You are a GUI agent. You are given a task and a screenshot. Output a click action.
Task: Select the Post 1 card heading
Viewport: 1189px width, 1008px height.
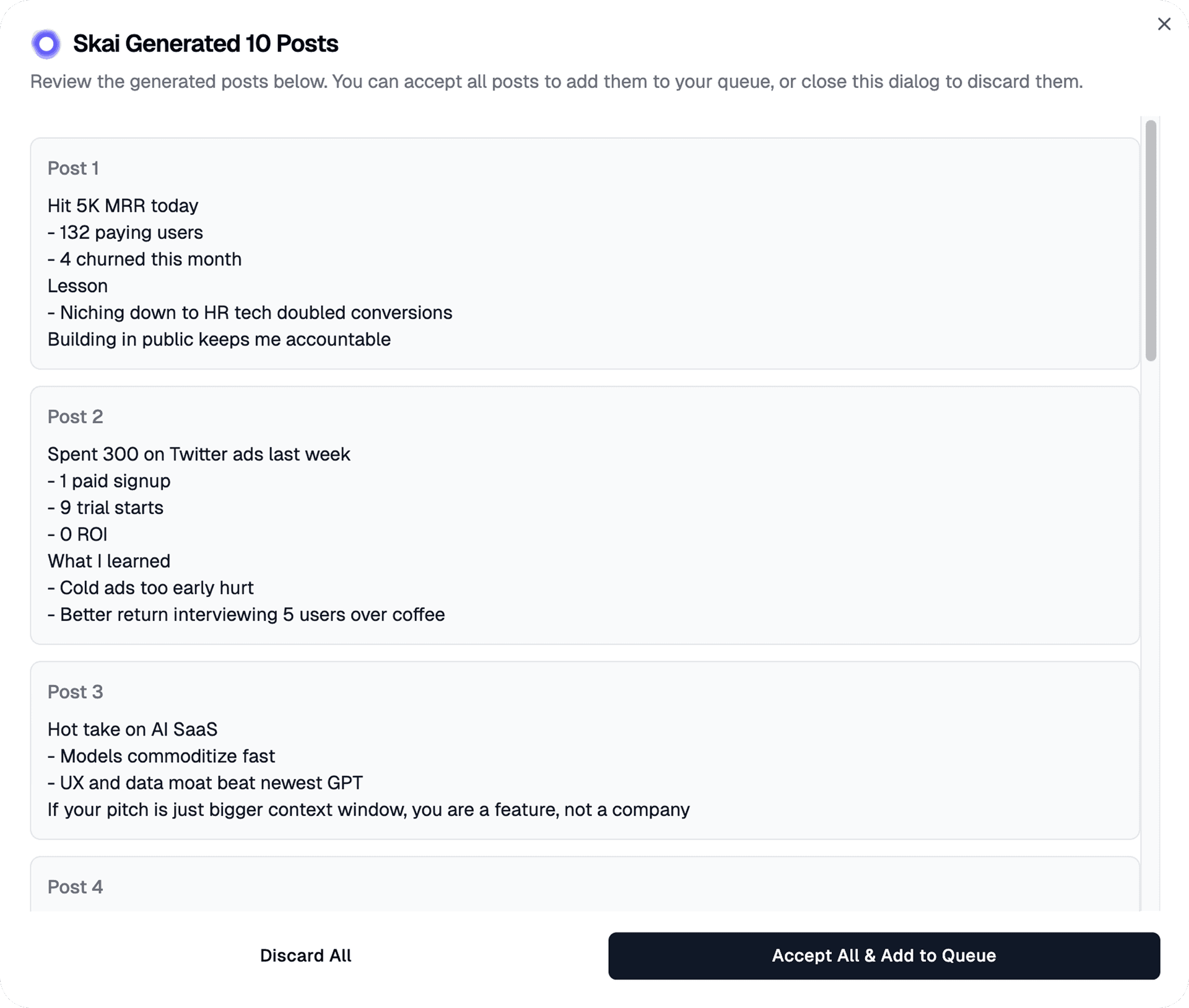(x=73, y=168)
